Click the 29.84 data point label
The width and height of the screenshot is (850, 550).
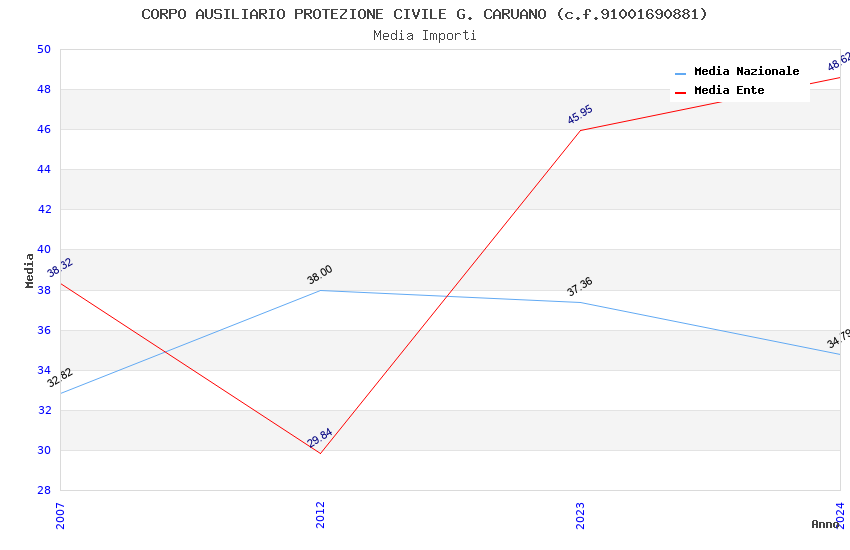(x=320, y=438)
